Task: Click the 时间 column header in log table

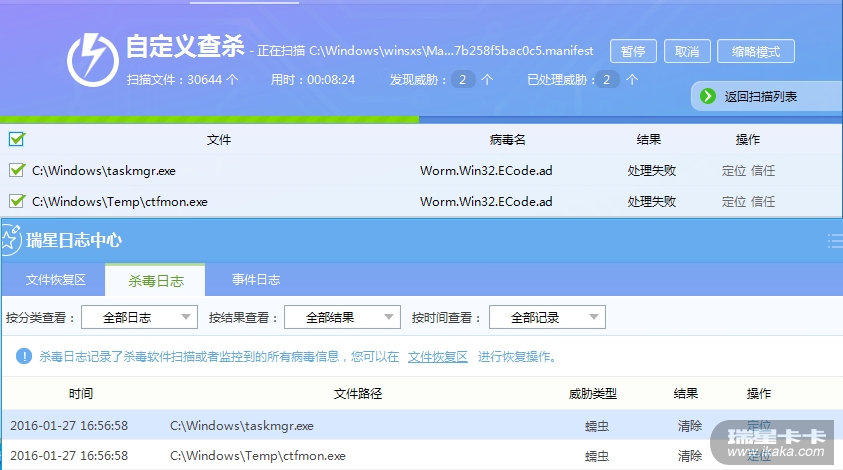Action: (x=81, y=394)
